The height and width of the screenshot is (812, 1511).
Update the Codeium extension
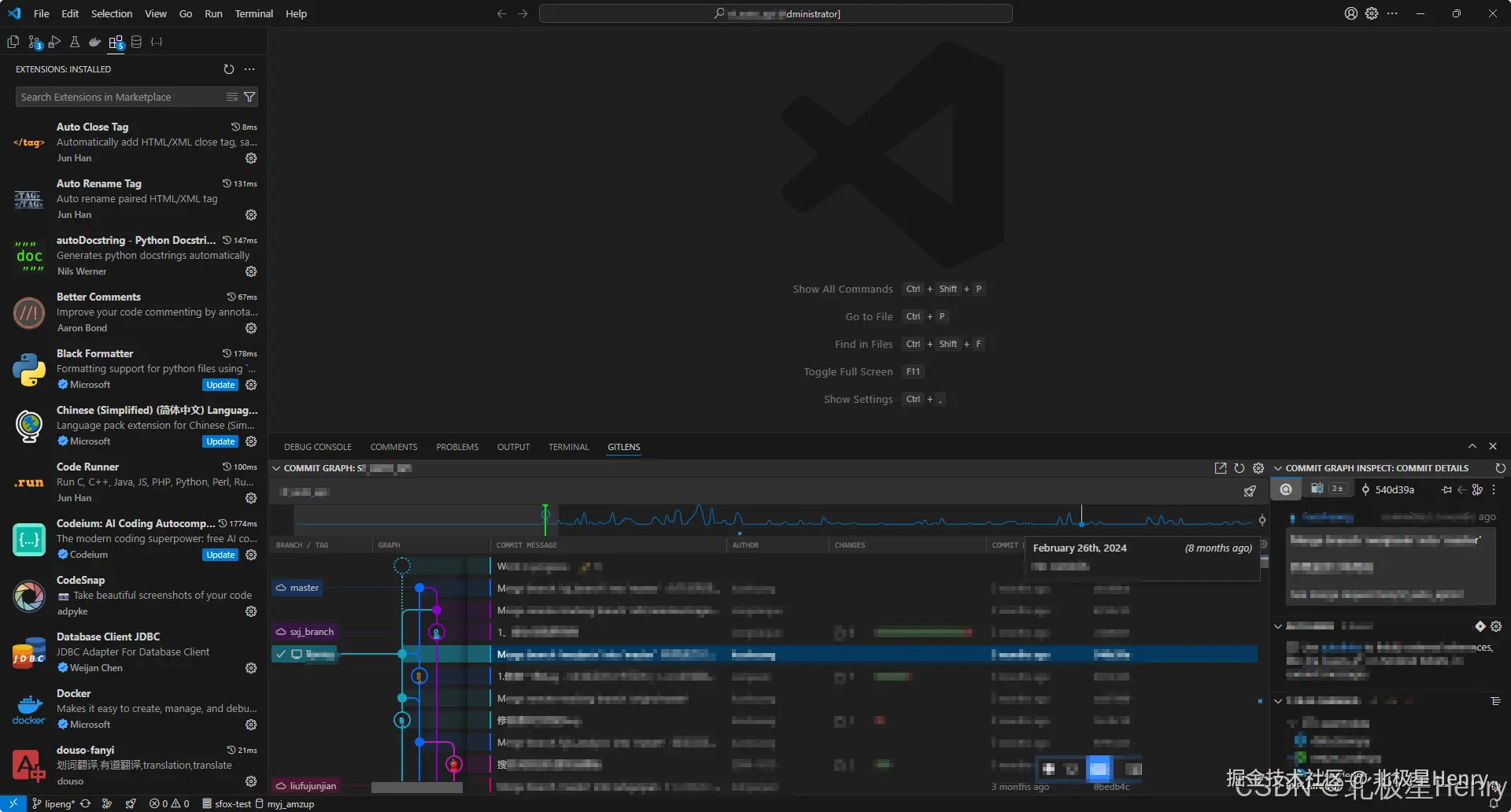click(220, 555)
